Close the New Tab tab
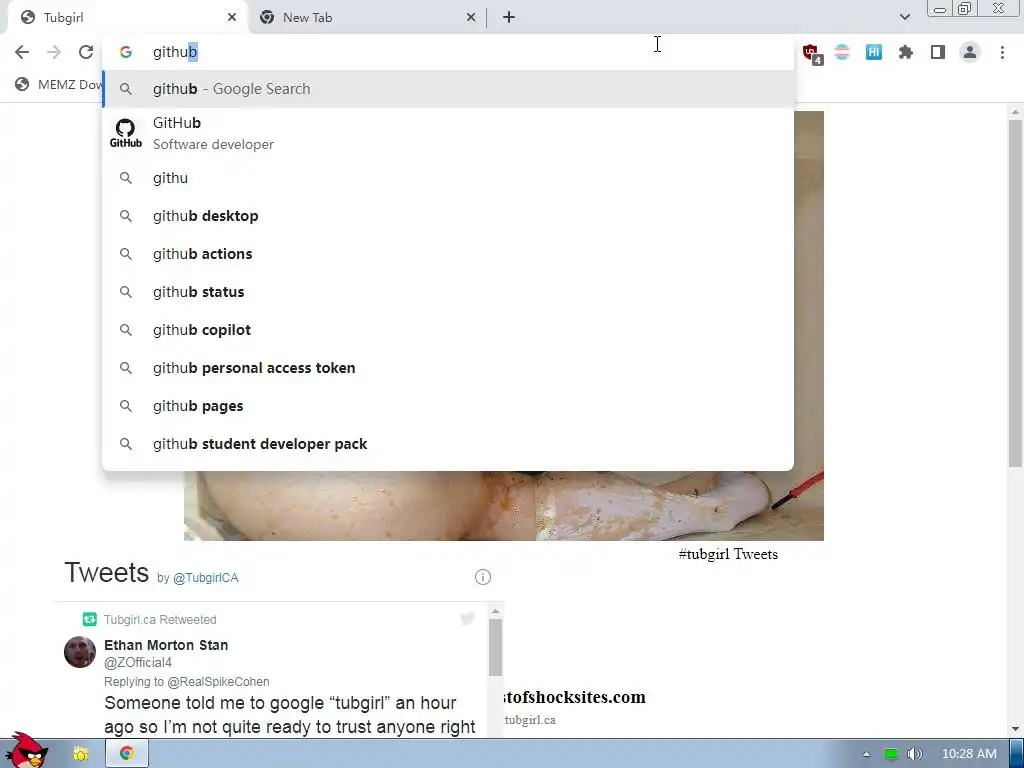The width and height of the screenshot is (1024, 768). [471, 18]
